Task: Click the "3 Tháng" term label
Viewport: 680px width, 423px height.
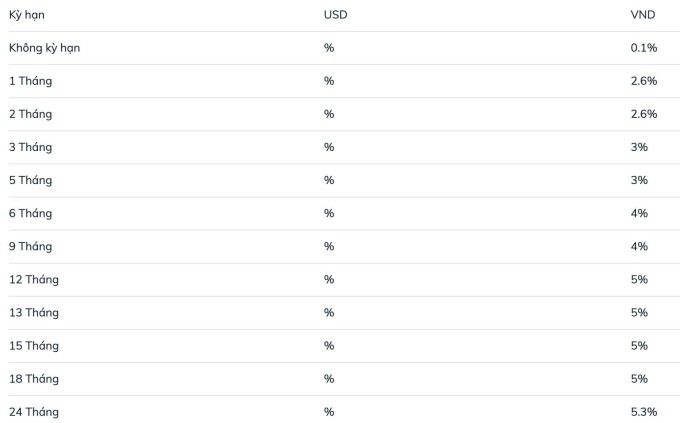Action: (x=30, y=147)
